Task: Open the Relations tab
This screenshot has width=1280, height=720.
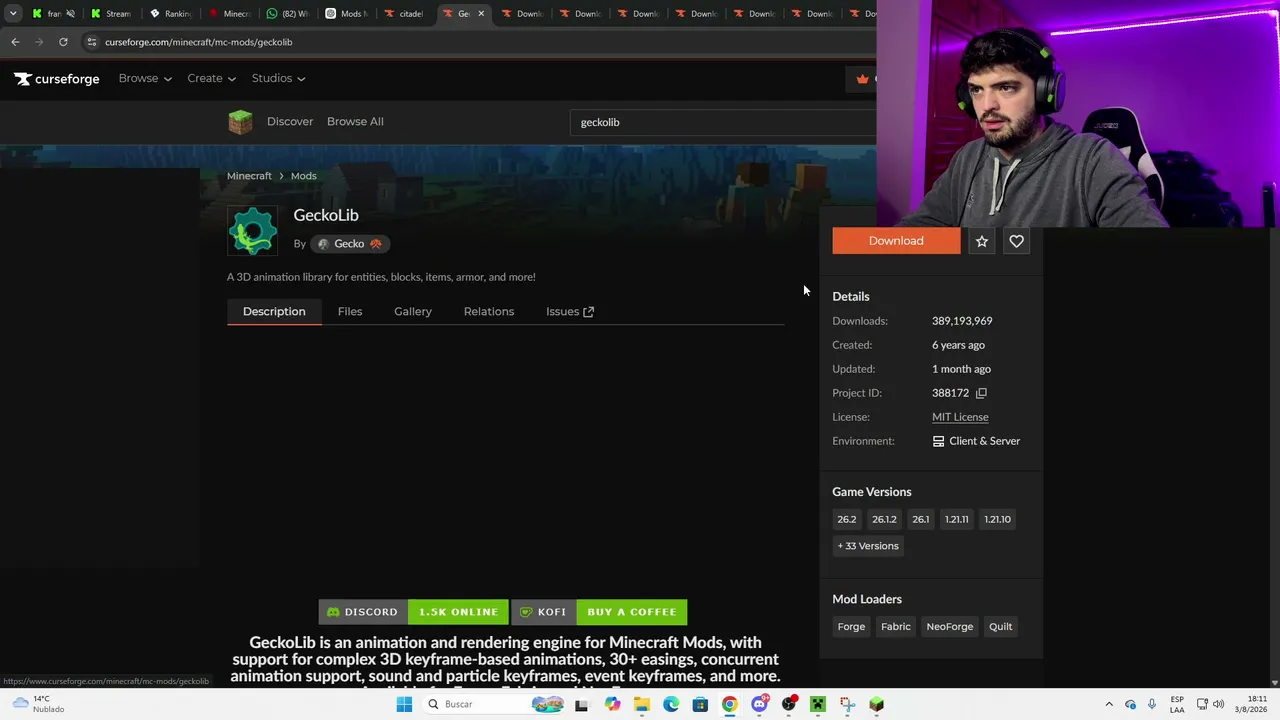Action: (489, 312)
